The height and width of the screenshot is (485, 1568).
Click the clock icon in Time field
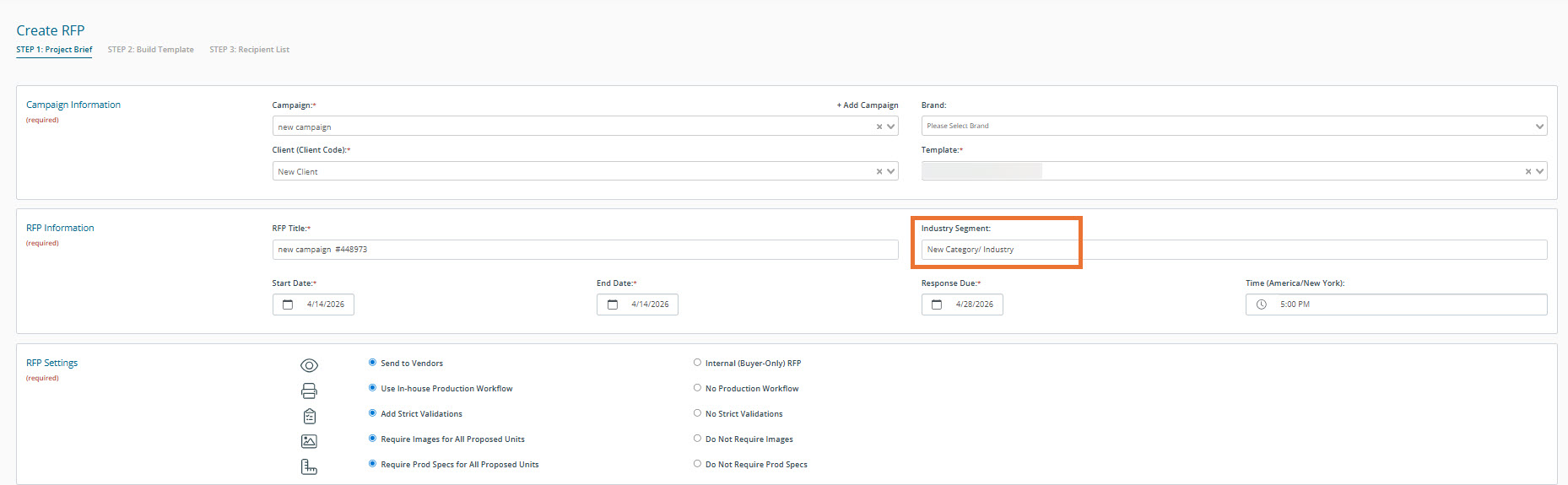[1262, 304]
